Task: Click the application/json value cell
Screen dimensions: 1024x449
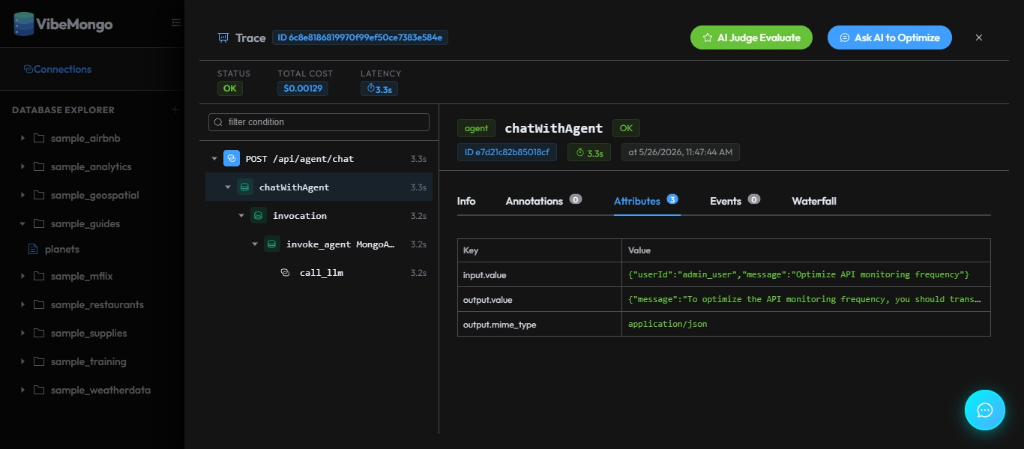Action: point(806,324)
